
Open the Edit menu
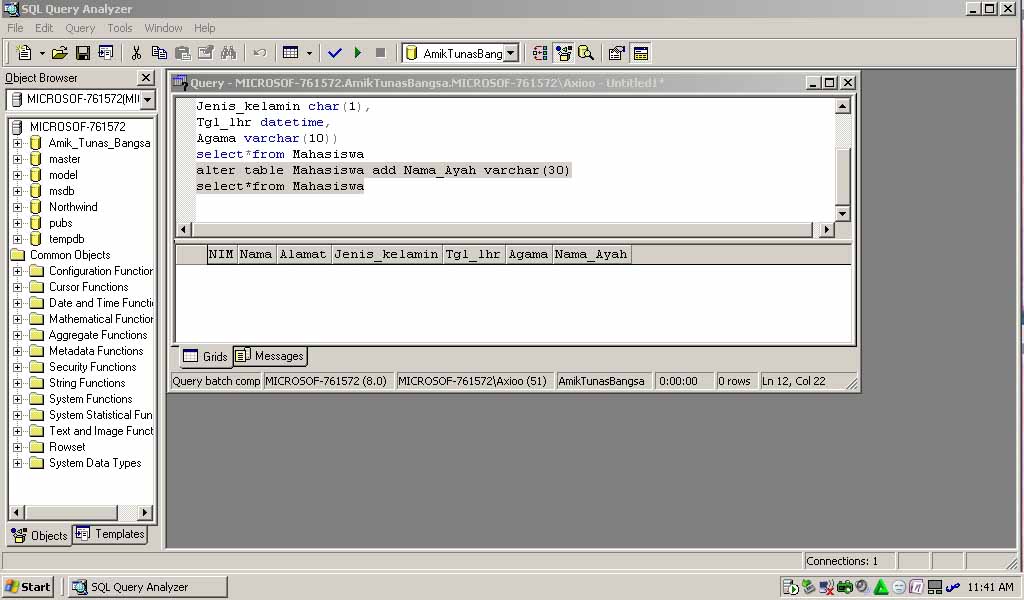click(x=44, y=28)
